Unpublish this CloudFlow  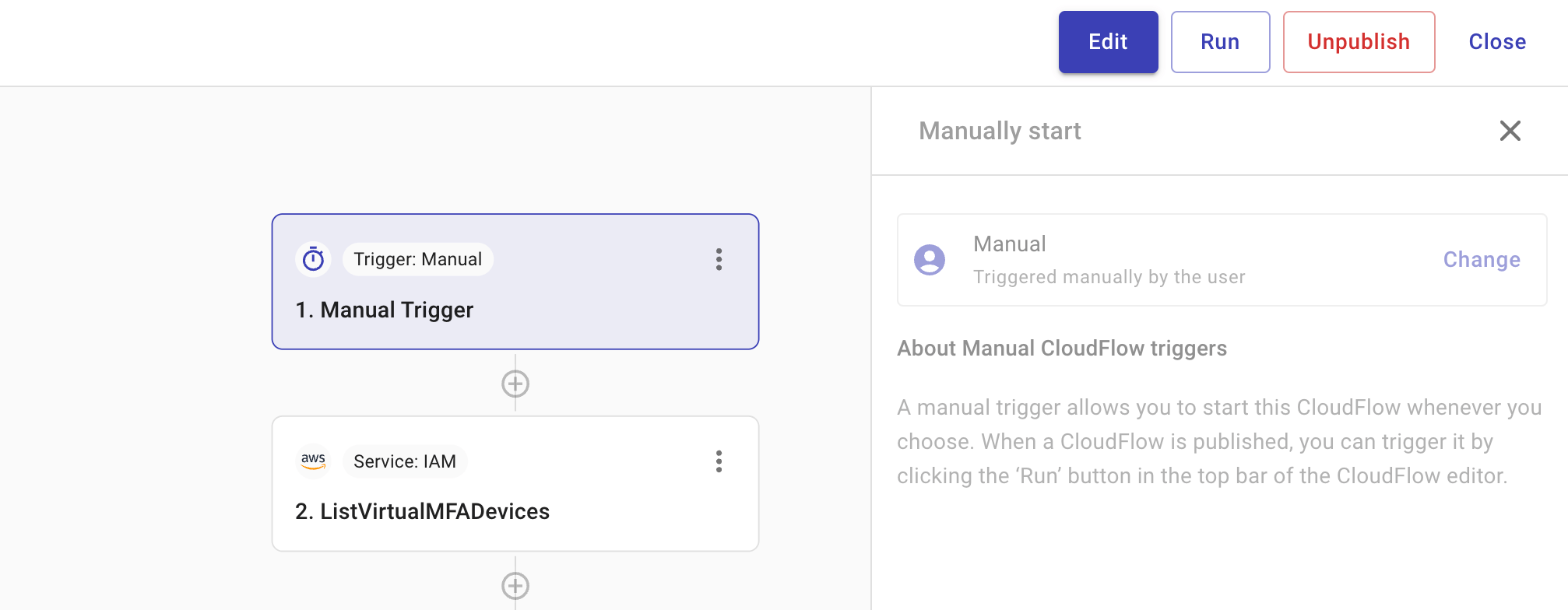coord(1359,42)
